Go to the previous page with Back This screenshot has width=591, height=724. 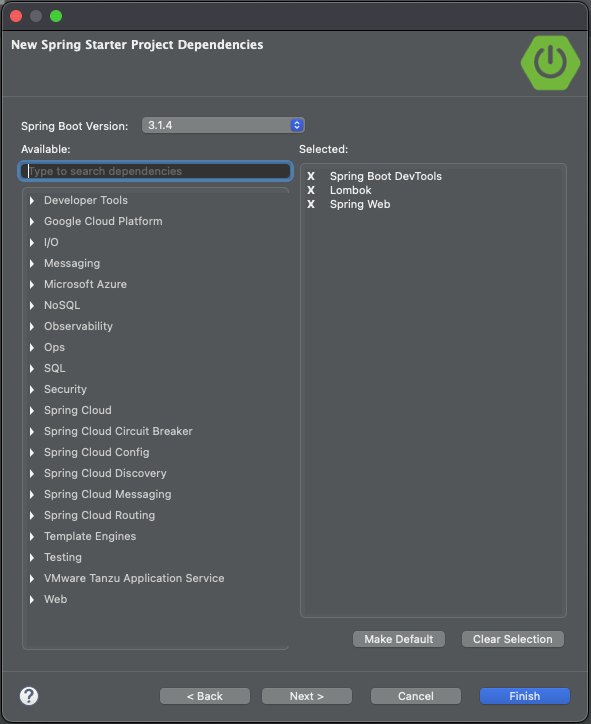coord(205,696)
